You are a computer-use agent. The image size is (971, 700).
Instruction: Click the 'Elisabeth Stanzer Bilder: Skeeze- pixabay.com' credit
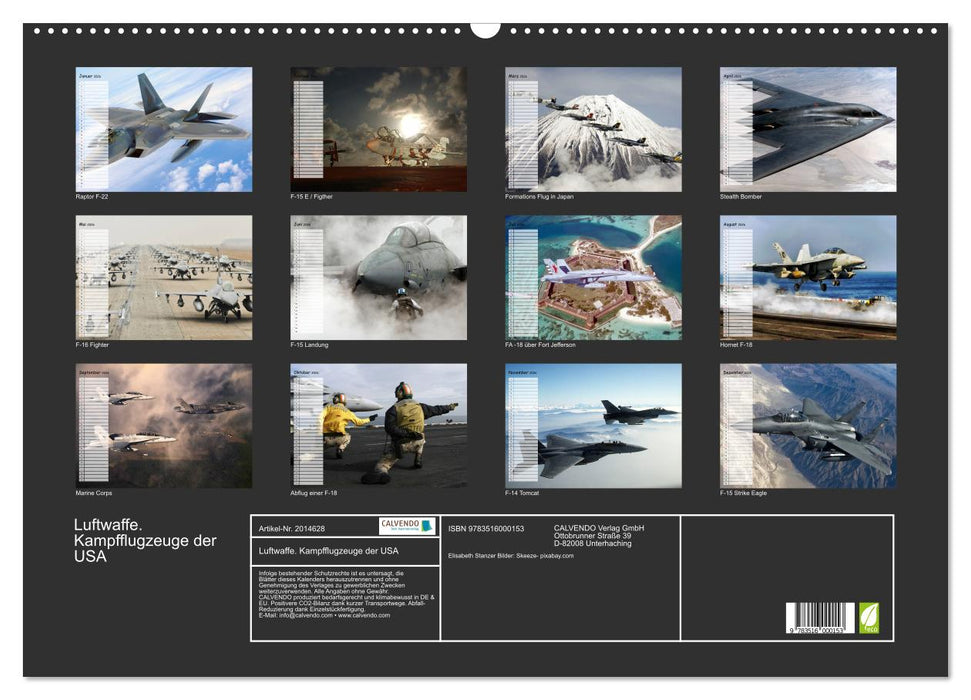point(511,557)
